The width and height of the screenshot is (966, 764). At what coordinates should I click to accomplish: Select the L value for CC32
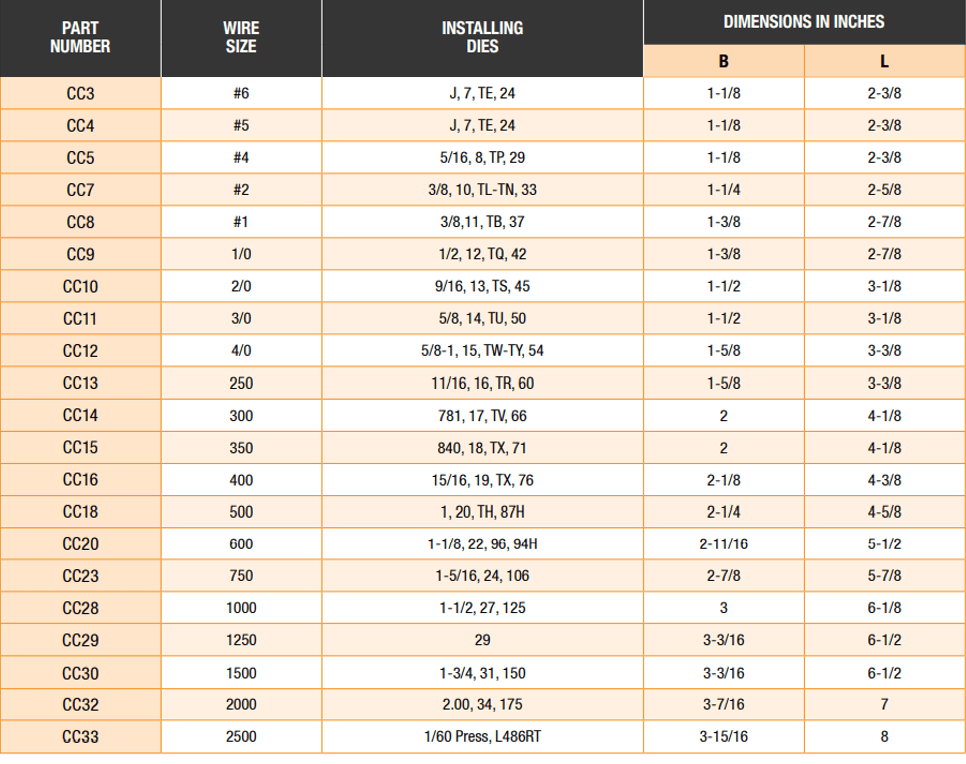[884, 705]
